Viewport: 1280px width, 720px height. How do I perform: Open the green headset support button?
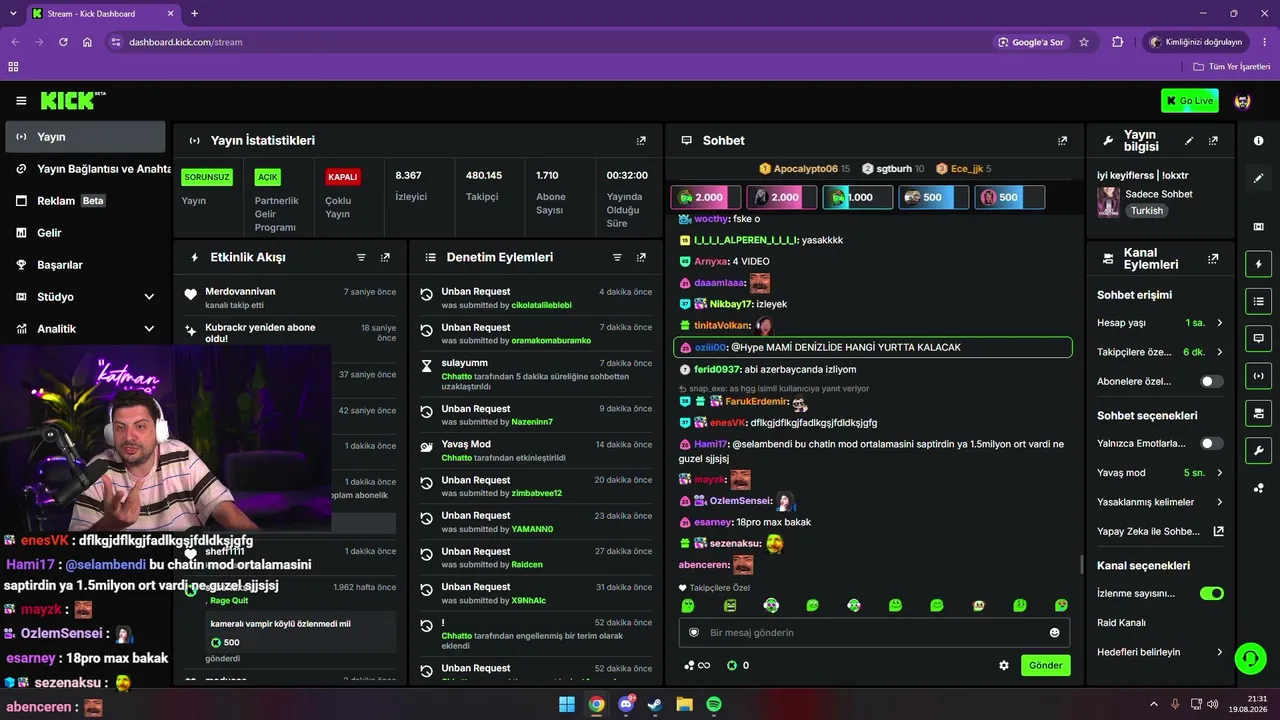coord(1250,658)
